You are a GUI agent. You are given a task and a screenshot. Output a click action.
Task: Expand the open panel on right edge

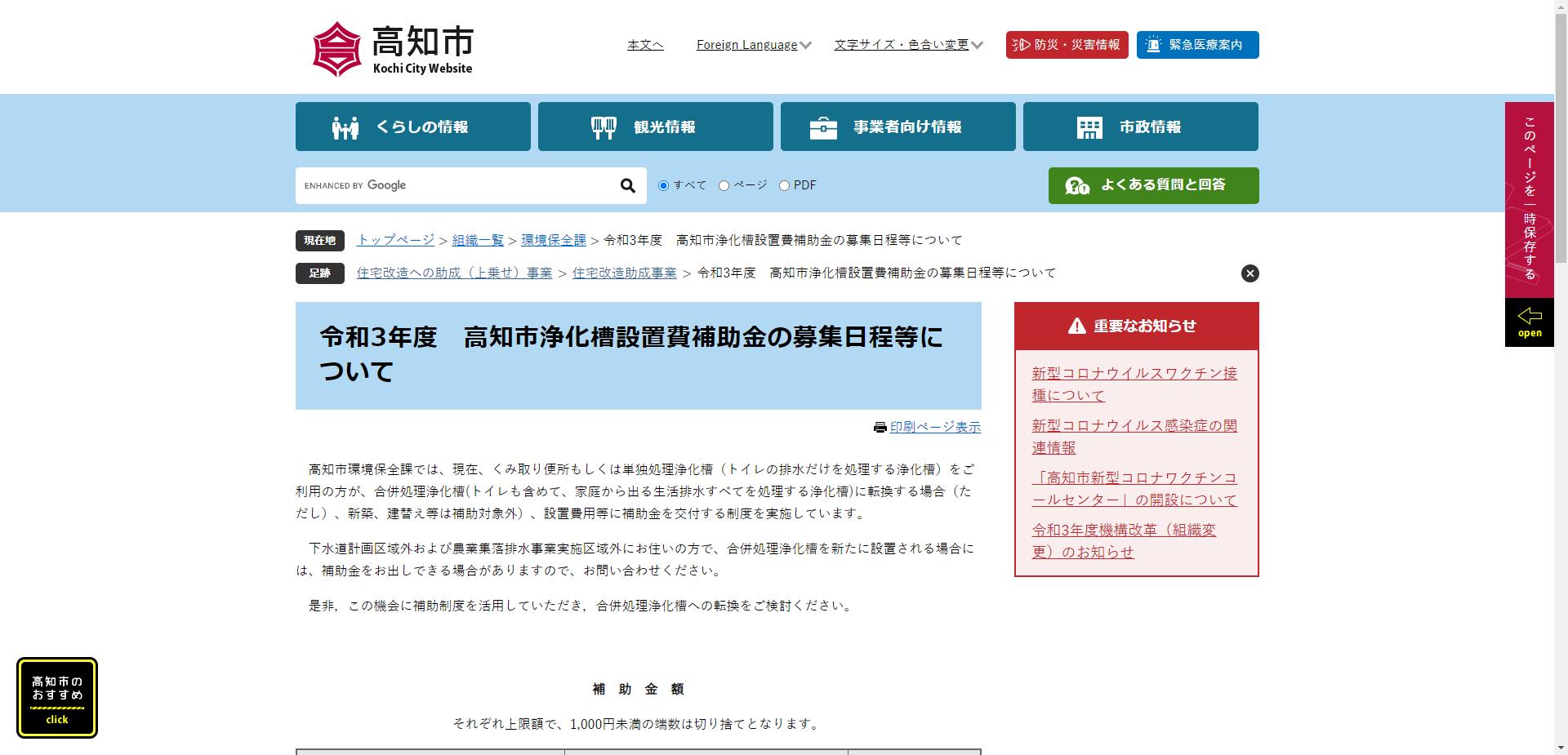click(x=1529, y=321)
